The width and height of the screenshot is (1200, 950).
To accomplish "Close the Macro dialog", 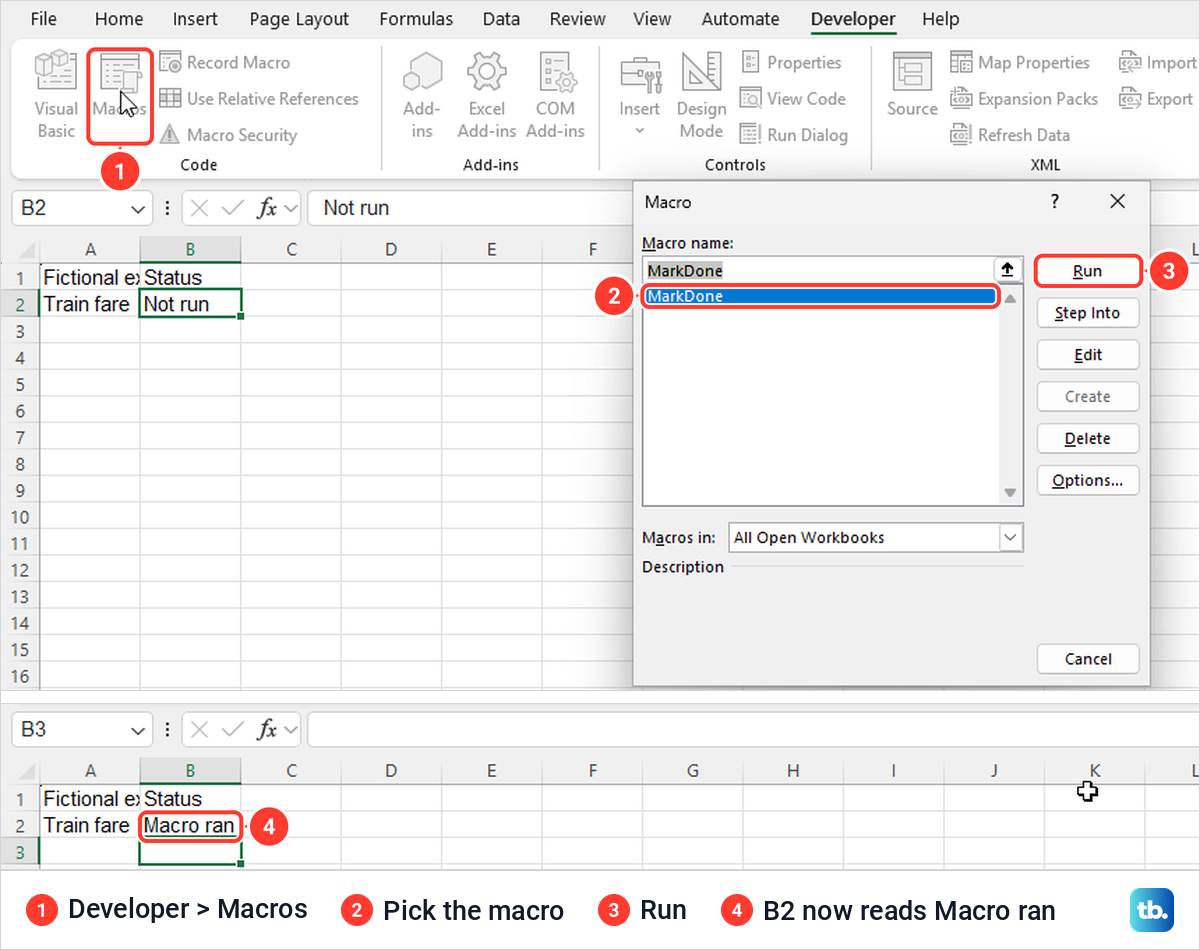I will 1118,201.
